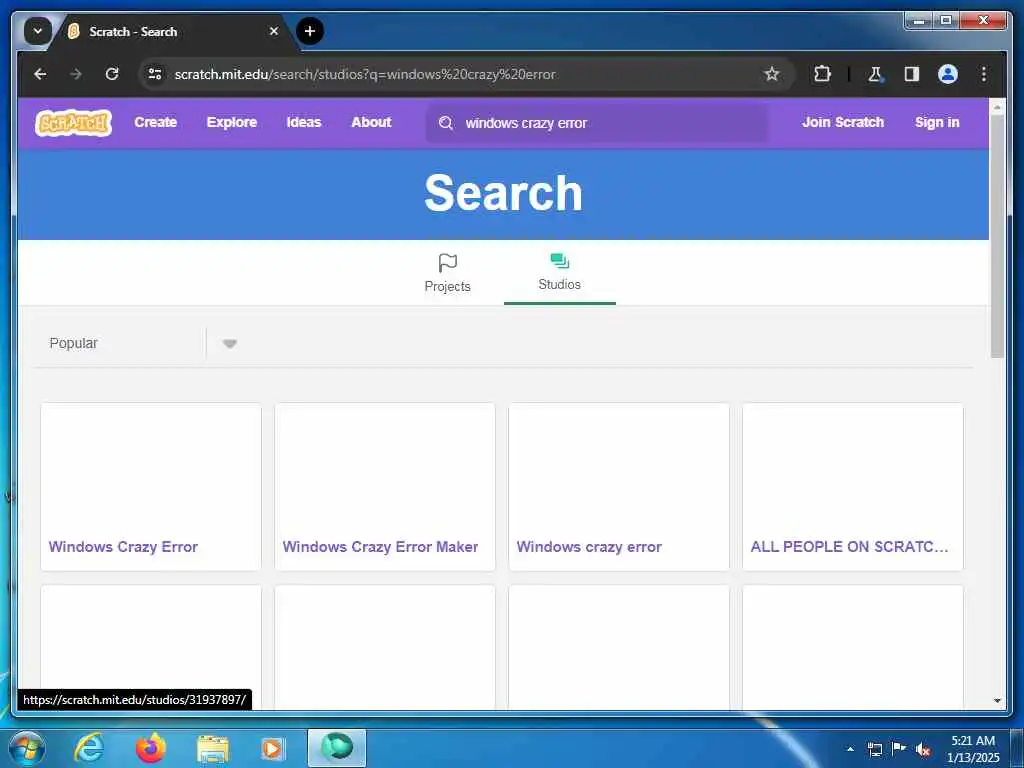The width and height of the screenshot is (1024, 768).
Task: Click the active browser taskbar icon
Action: point(337,748)
